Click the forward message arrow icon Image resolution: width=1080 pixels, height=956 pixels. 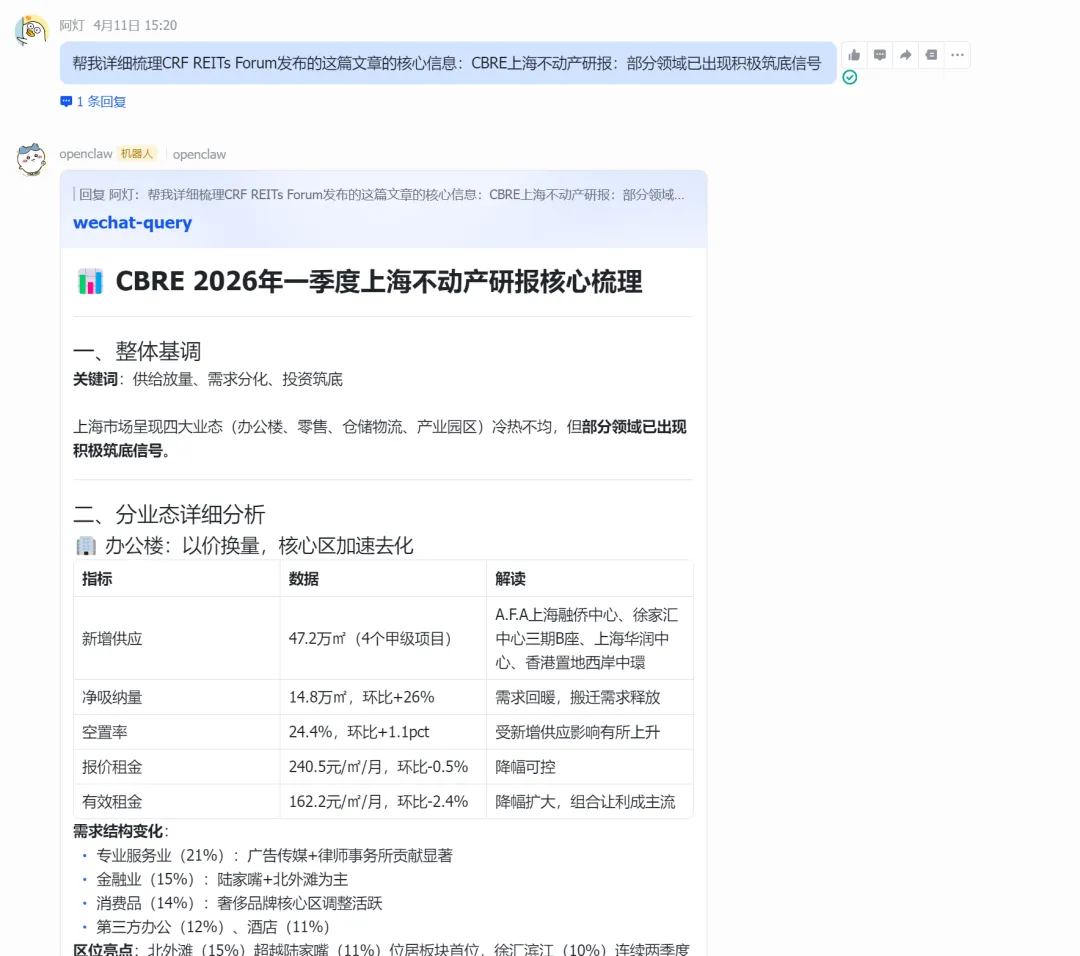tap(905, 55)
